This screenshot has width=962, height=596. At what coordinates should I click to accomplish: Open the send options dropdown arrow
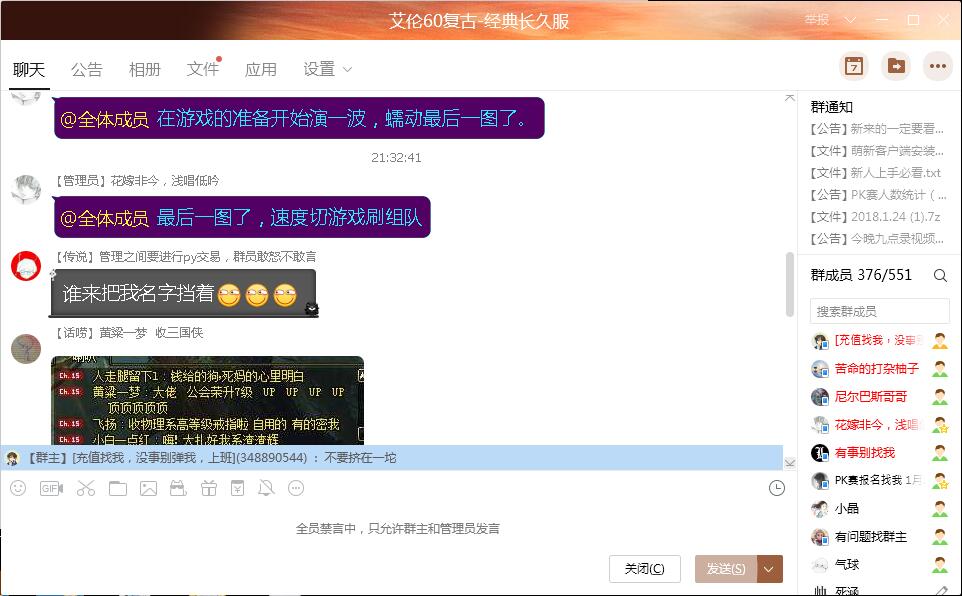[x=769, y=569]
